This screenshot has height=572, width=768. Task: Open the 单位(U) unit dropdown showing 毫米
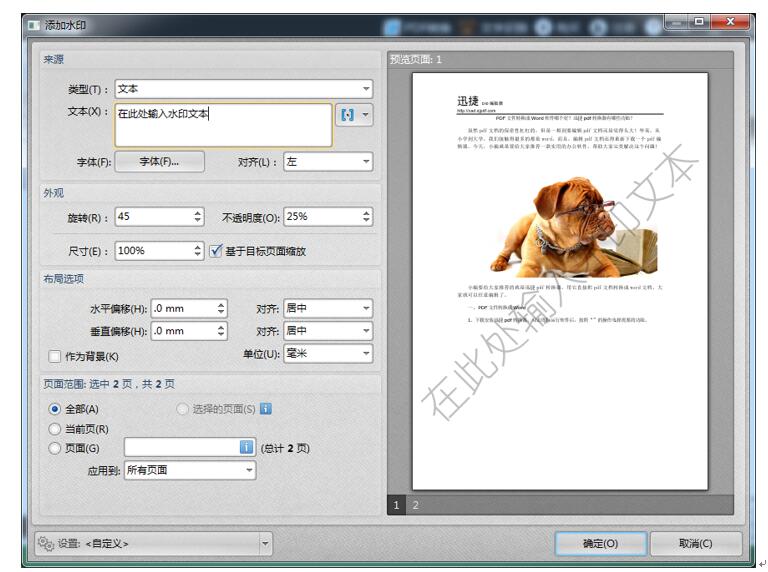(328, 354)
